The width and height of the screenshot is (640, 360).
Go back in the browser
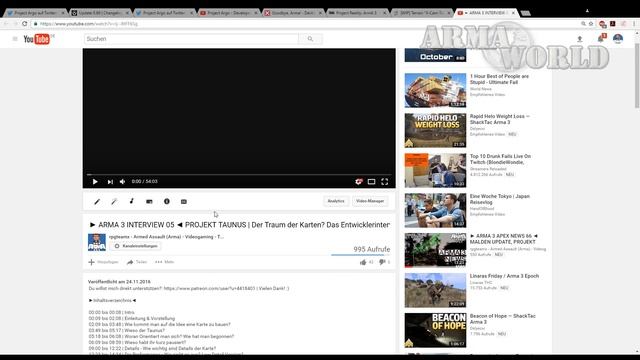pos(6,24)
